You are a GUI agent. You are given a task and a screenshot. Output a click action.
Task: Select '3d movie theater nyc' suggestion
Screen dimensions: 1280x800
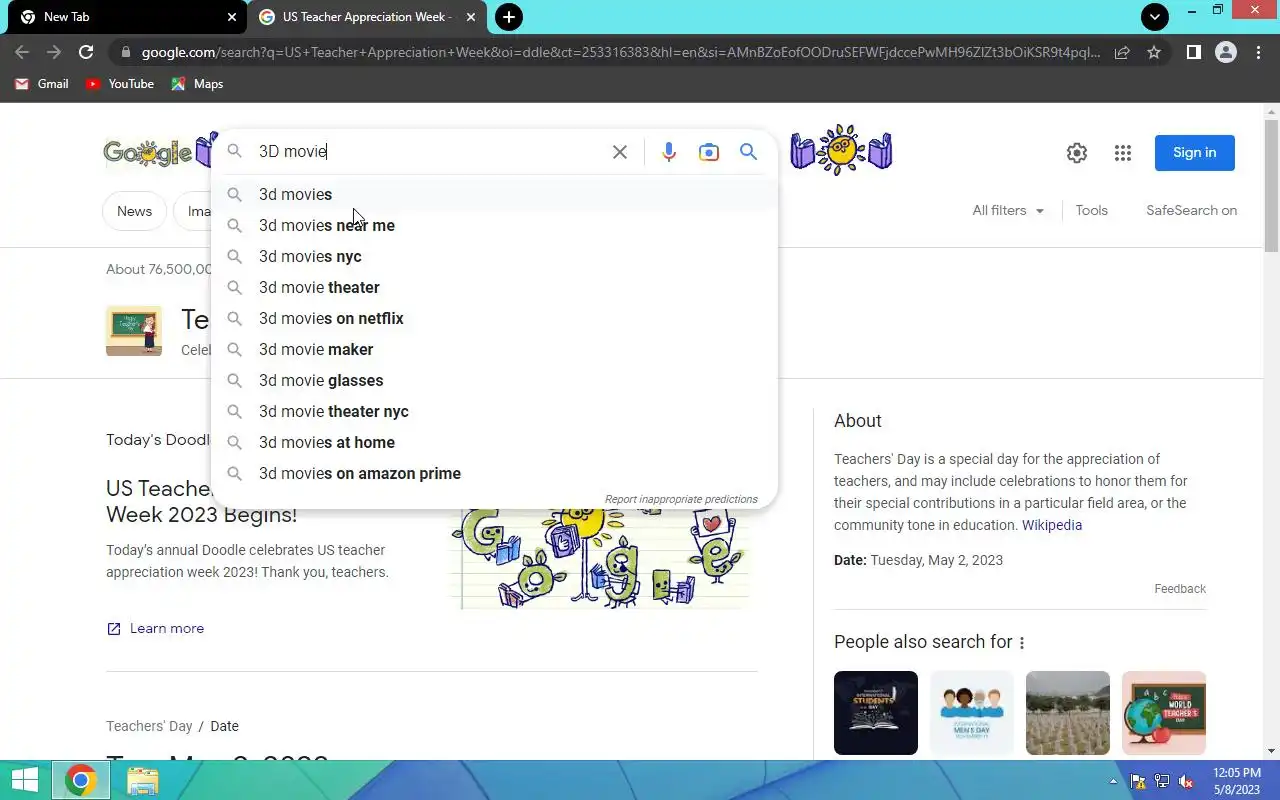coord(494,411)
